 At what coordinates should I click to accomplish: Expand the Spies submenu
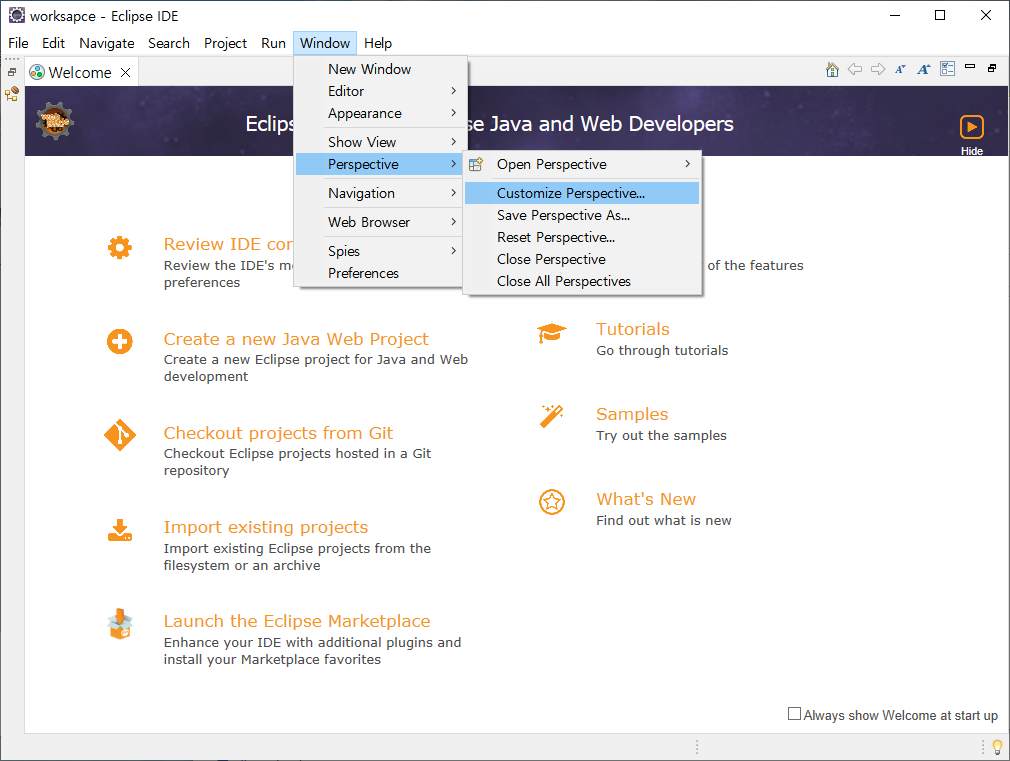(380, 251)
